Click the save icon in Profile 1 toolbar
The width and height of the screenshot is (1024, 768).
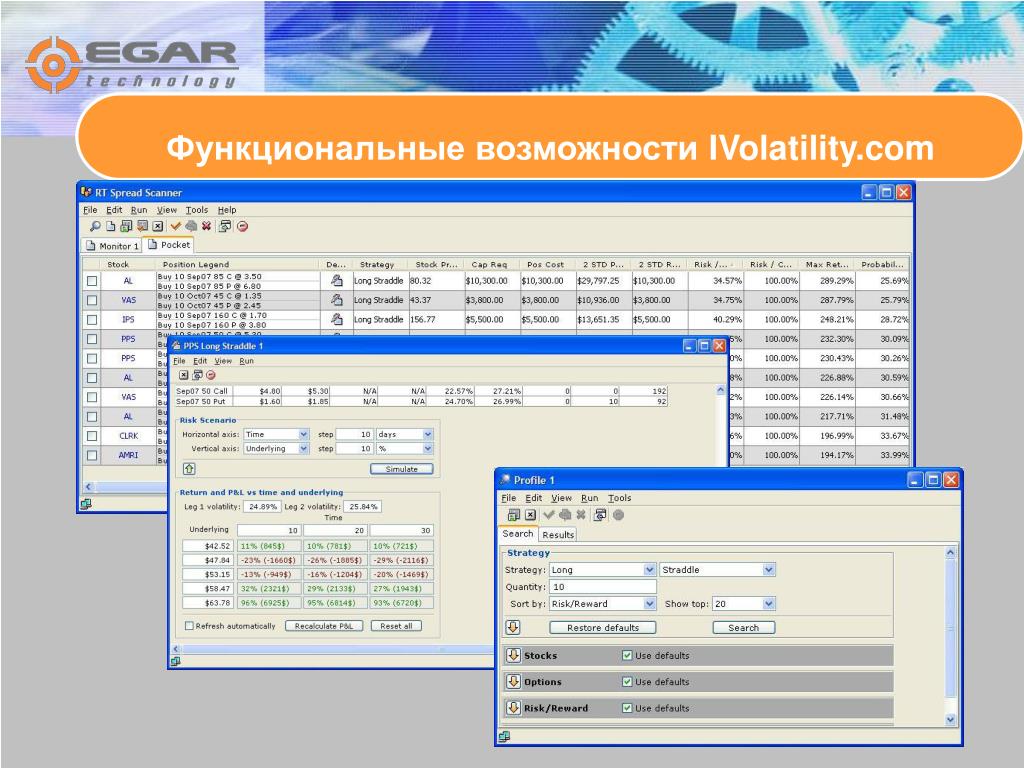coord(514,515)
